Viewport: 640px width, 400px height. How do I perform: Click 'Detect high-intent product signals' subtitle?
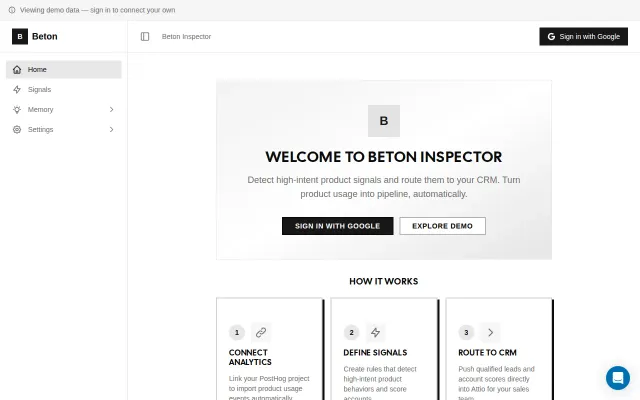point(384,187)
